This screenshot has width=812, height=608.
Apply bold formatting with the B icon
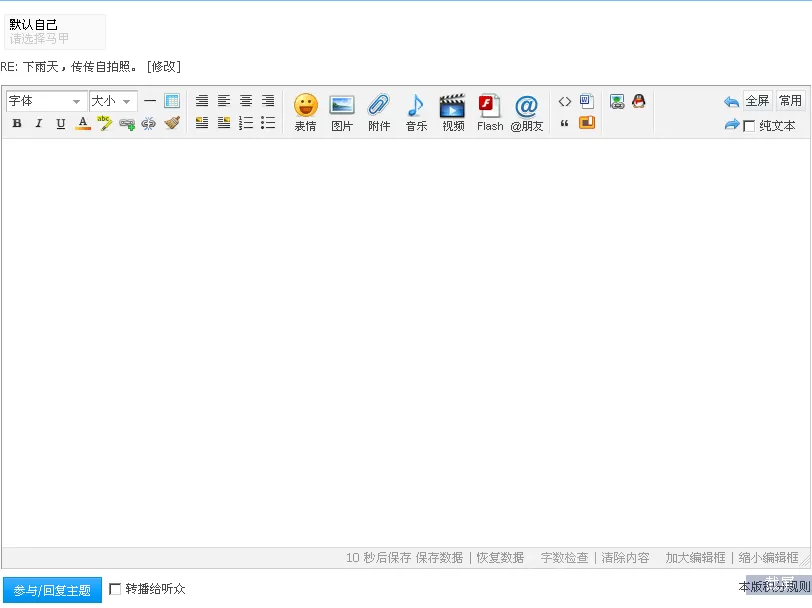(16, 122)
